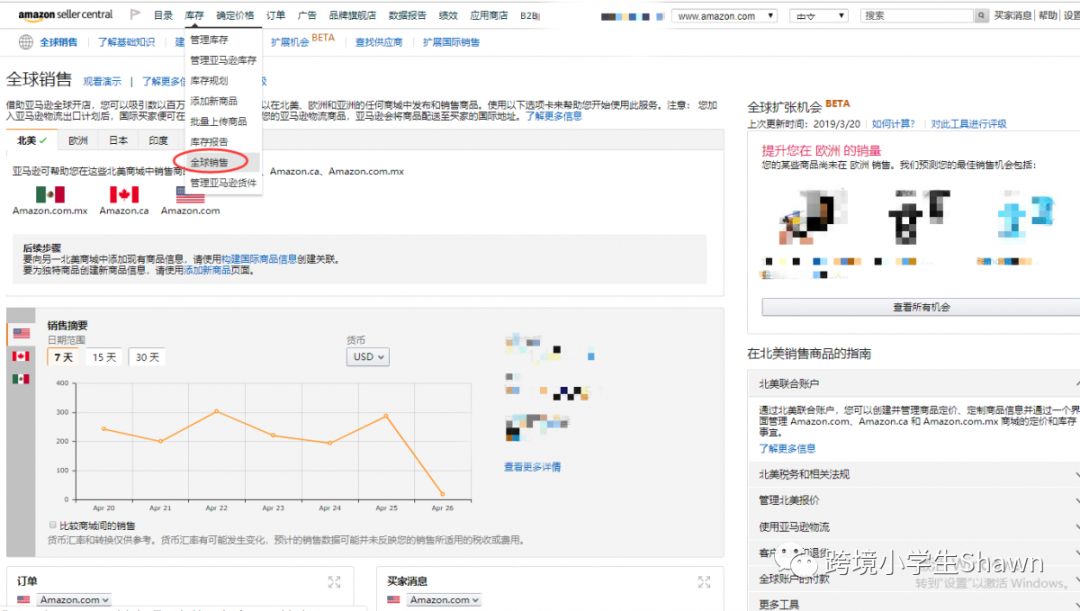
Task: Click the flag icon beside the logo
Action: 135,14
